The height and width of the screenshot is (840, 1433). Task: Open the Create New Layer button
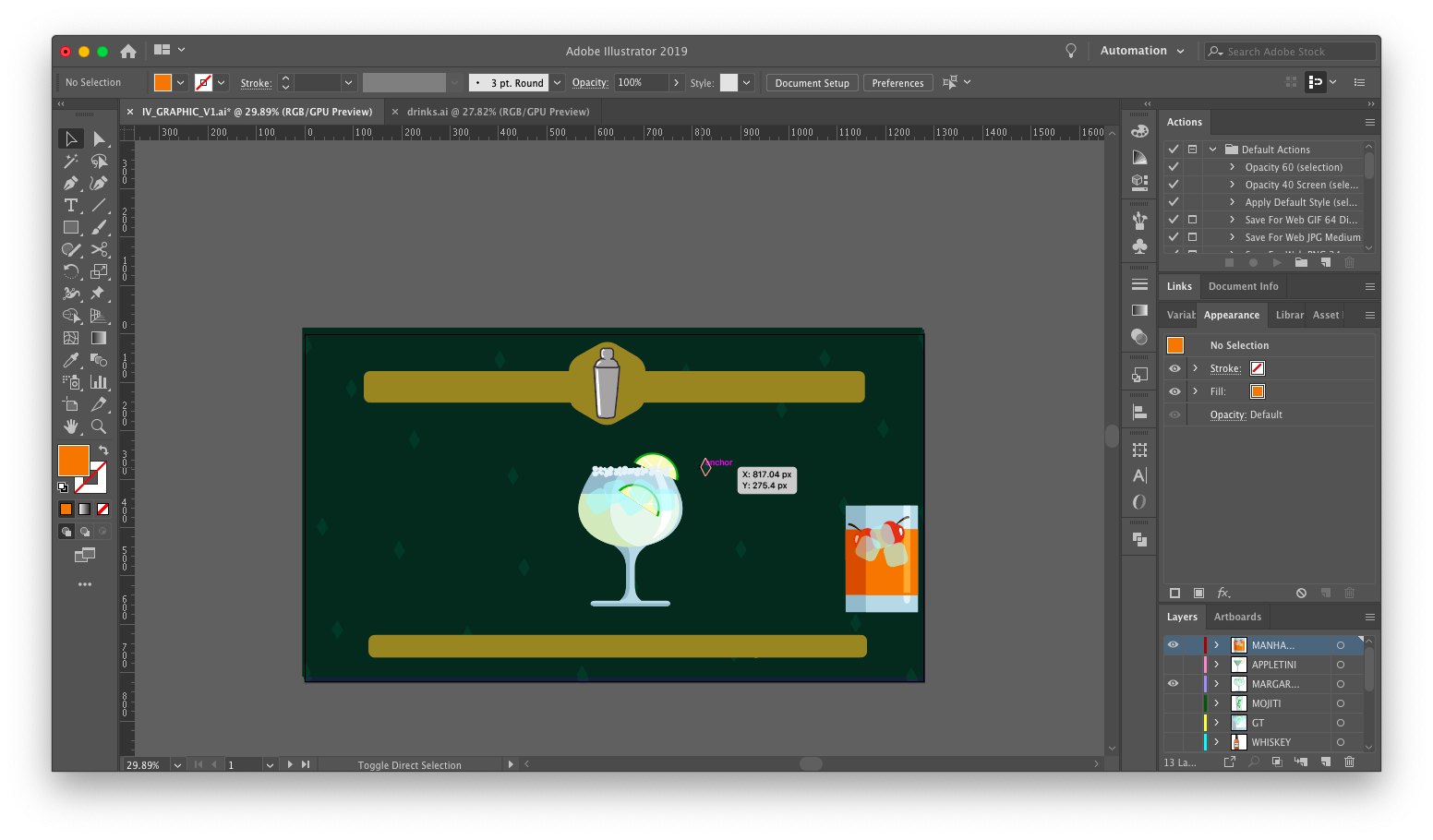click(x=1325, y=762)
